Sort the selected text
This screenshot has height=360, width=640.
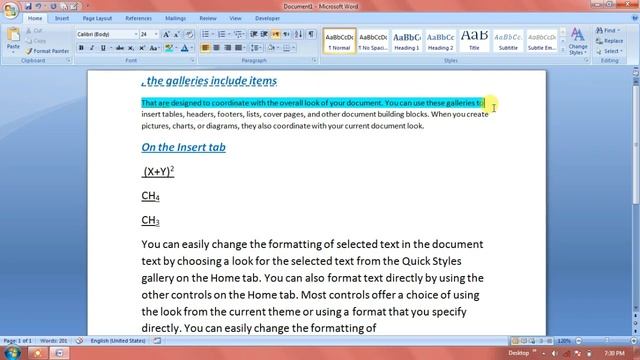(x=298, y=34)
